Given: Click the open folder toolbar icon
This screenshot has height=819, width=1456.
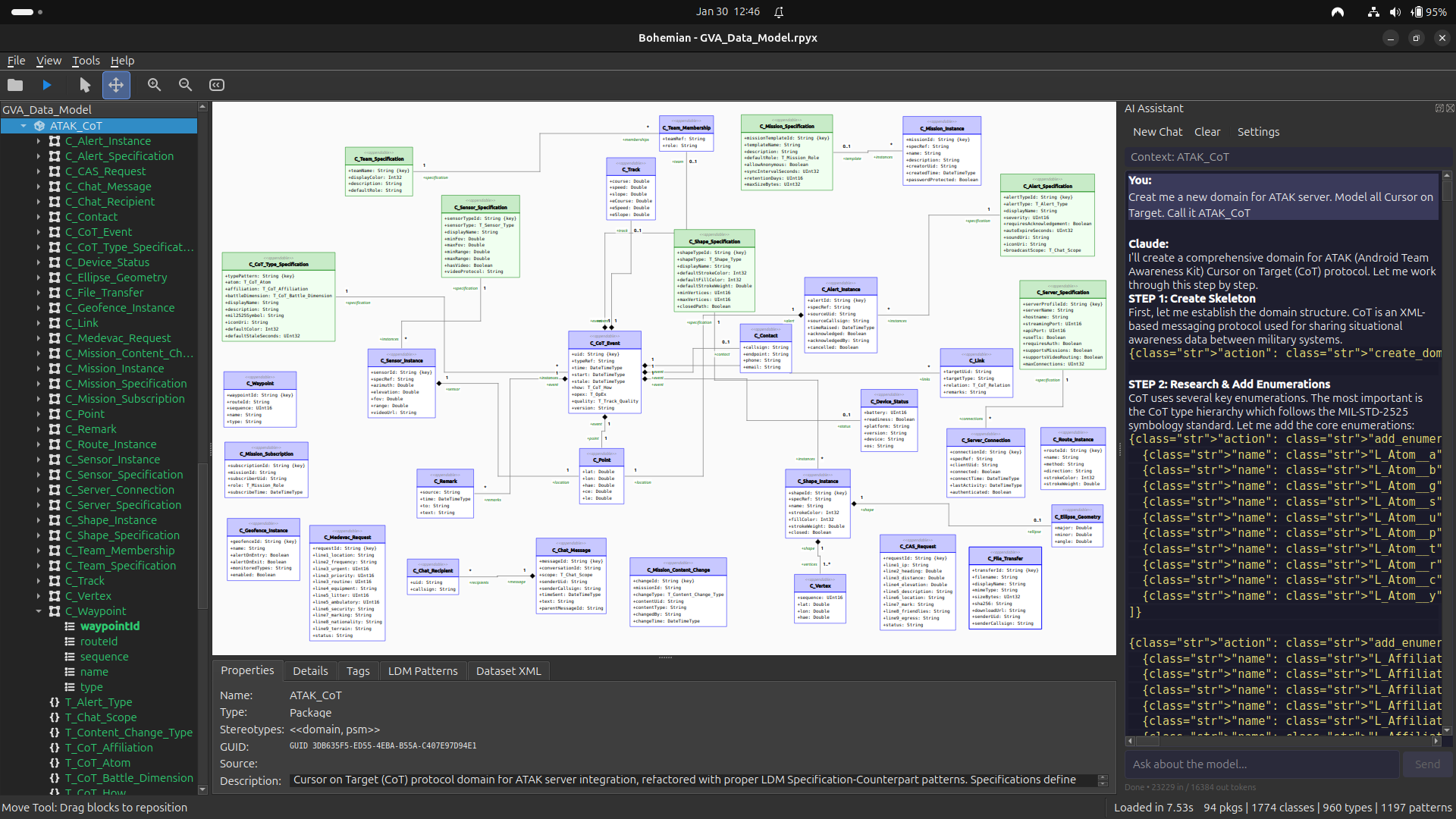Looking at the screenshot, I should [x=15, y=85].
